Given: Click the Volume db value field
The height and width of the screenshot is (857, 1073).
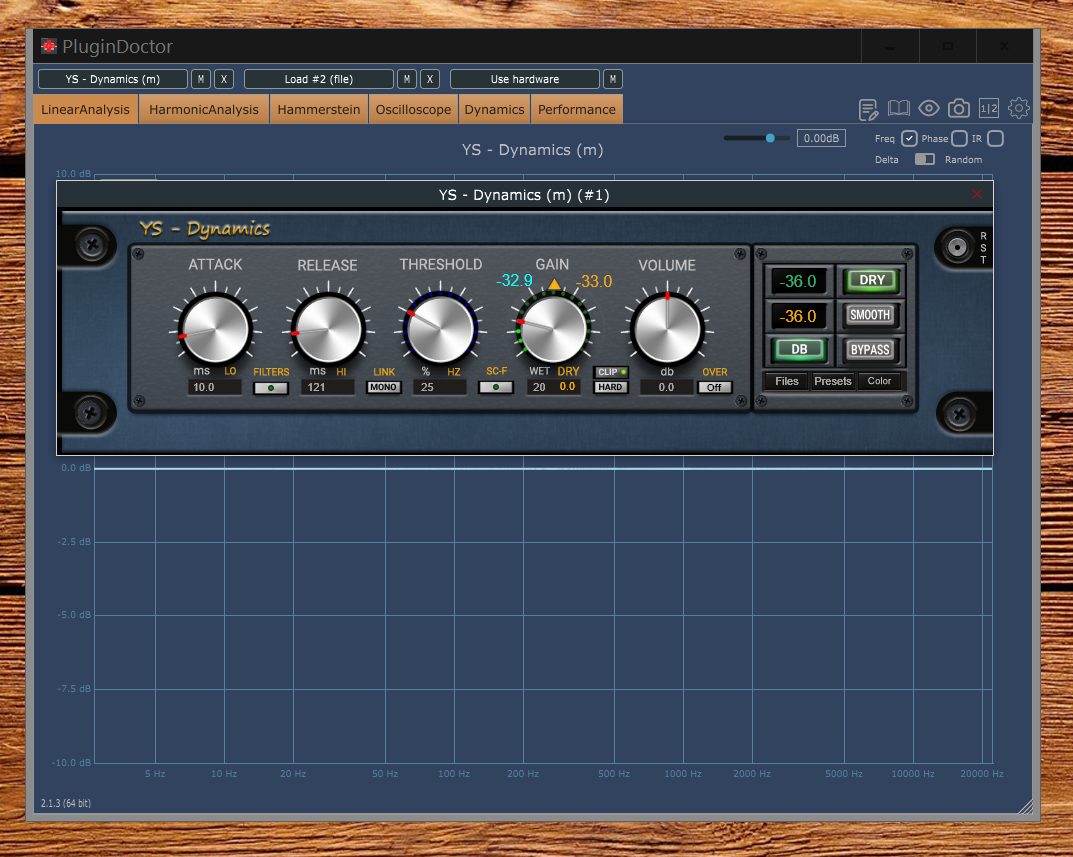Looking at the screenshot, I should click(667, 387).
